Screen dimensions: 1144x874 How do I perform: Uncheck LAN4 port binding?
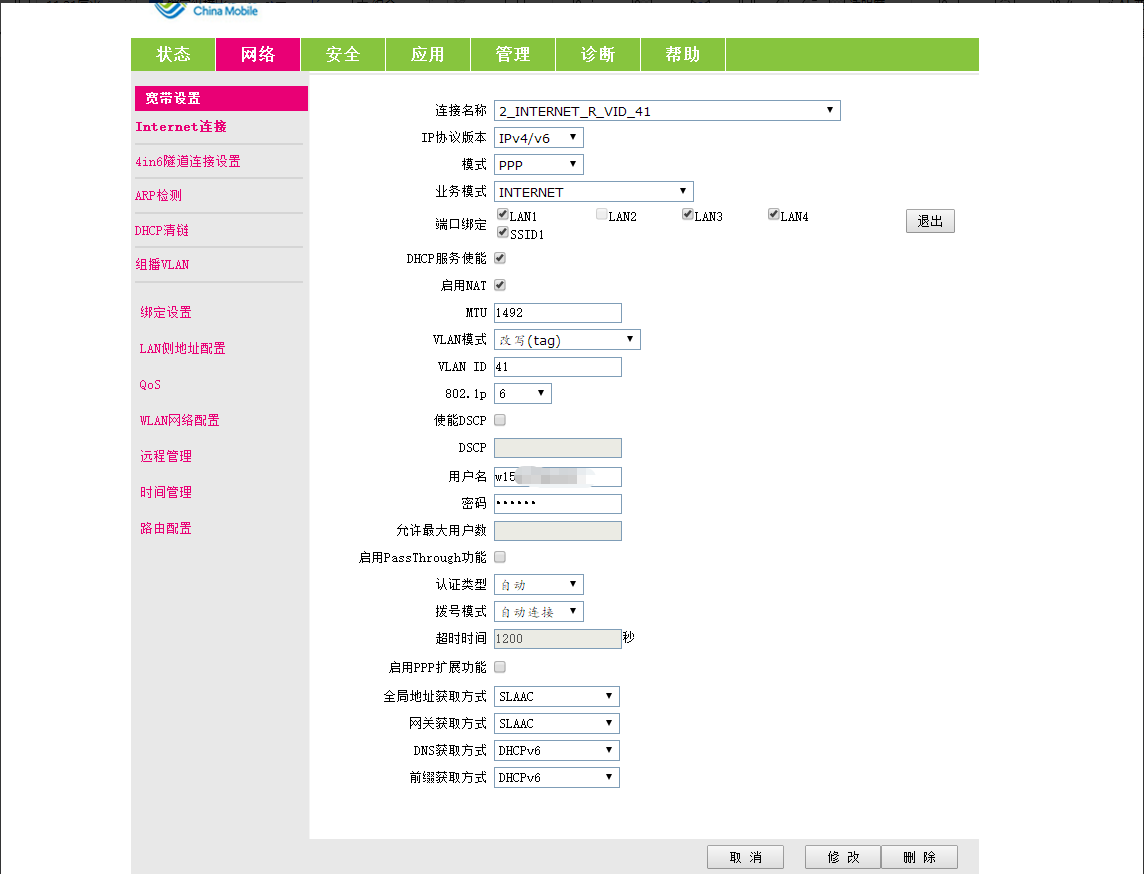(x=773, y=214)
